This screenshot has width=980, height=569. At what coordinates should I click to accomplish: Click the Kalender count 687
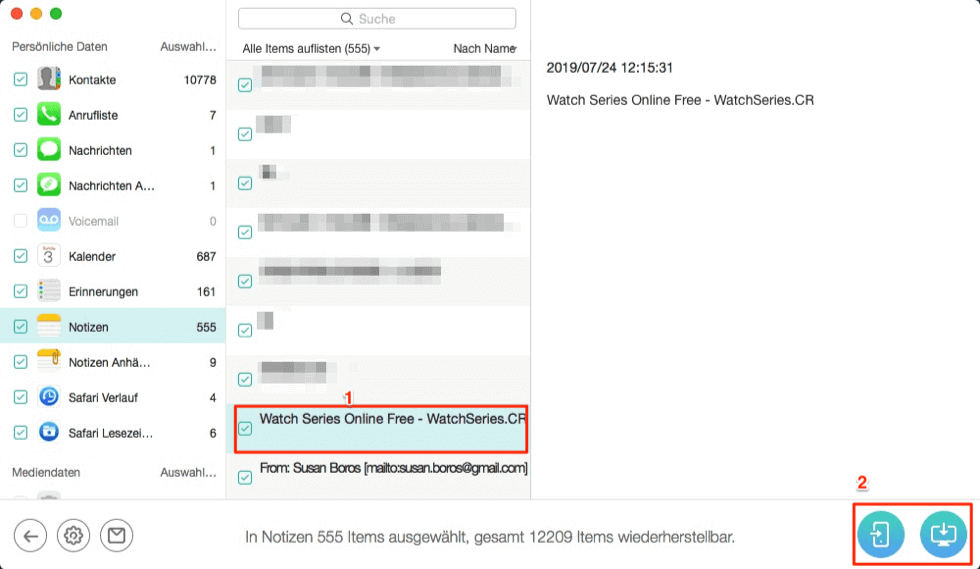(x=206, y=256)
